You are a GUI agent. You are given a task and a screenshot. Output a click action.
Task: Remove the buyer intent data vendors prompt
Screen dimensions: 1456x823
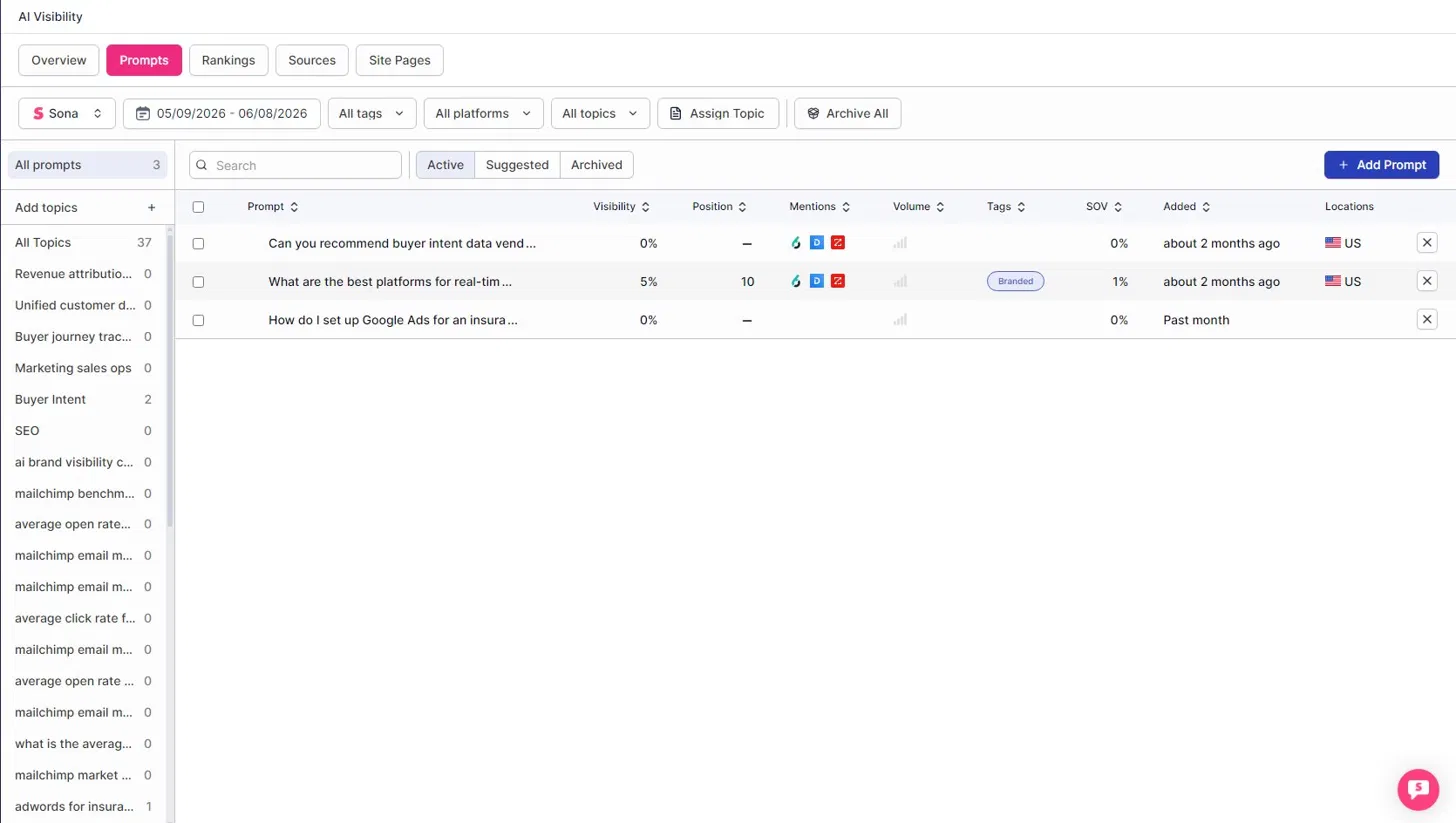tap(1427, 243)
